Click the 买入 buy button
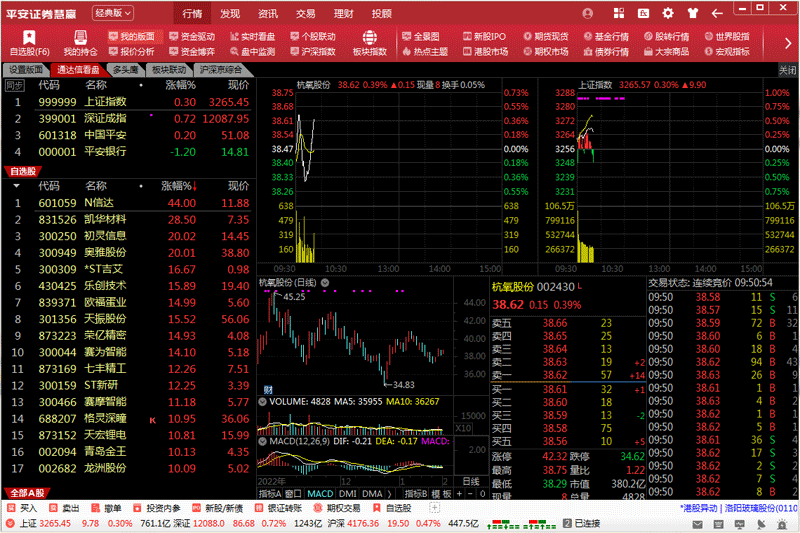Viewport: 800px width, 533px height. point(22,508)
